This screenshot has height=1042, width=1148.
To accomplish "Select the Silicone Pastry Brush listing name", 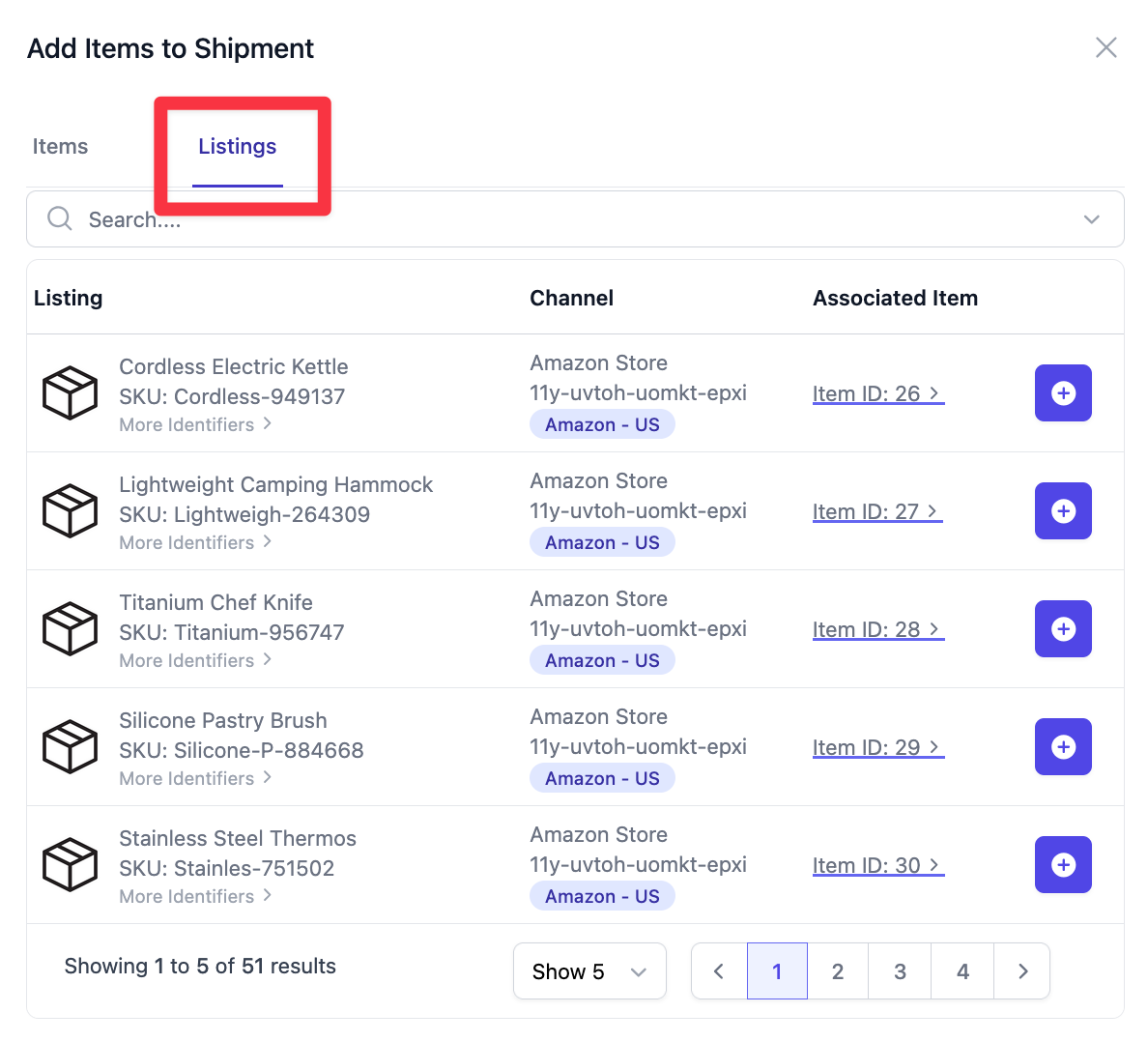I will point(223,720).
